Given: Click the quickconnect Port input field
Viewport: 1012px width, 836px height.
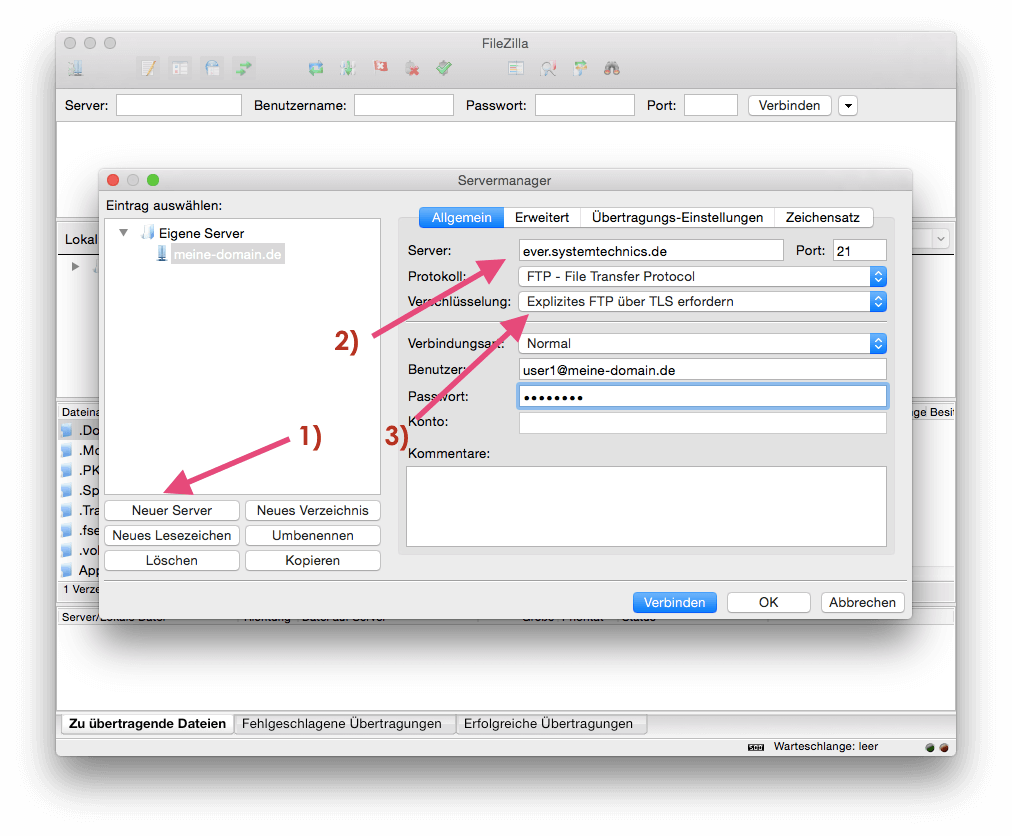Looking at the screenshot, I should 711,105.
